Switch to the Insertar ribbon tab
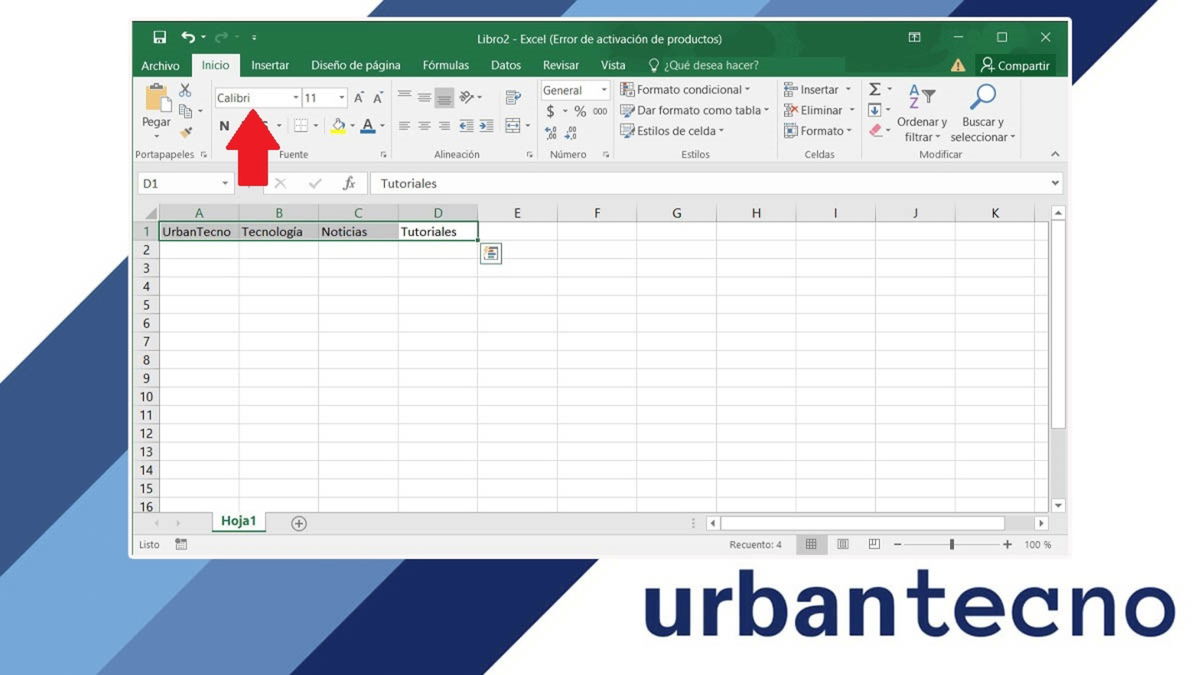1200x675 pixels. pyautogui.click(x=270, y=65)
